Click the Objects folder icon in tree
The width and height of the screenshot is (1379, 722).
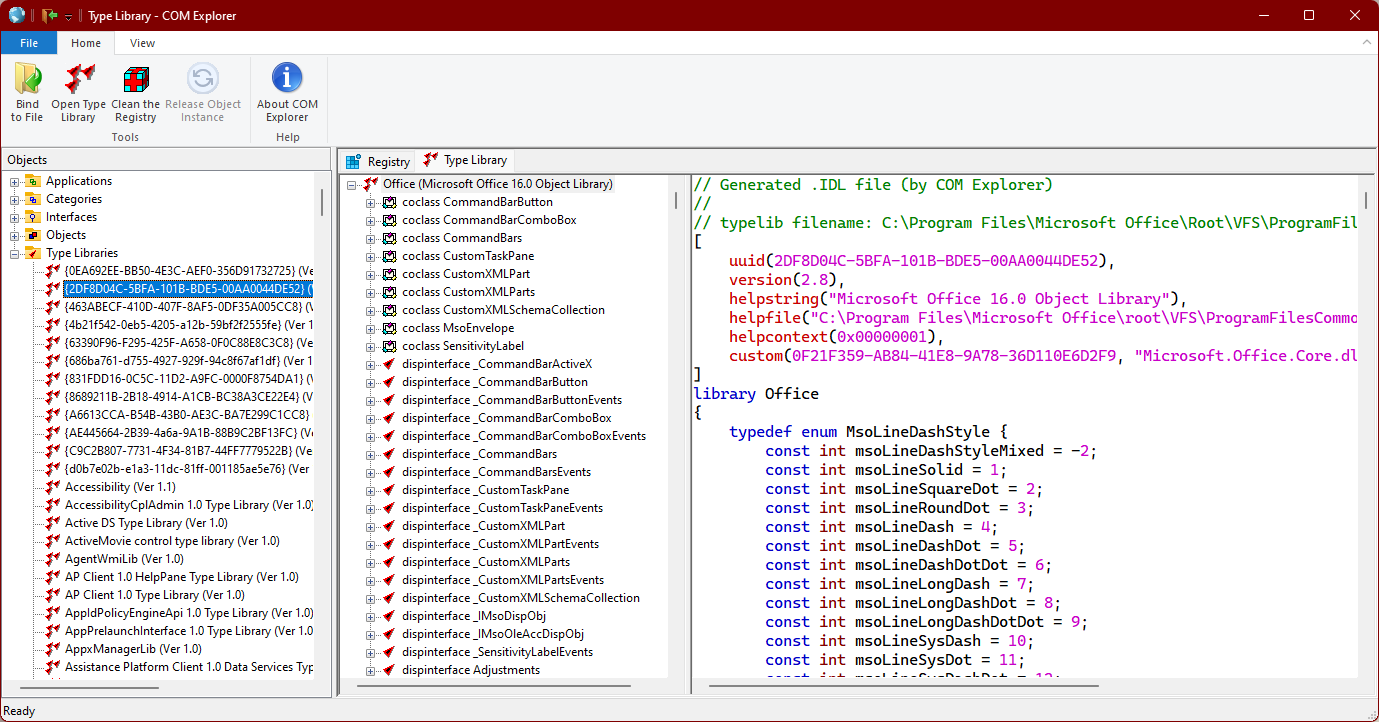point(33,235)
